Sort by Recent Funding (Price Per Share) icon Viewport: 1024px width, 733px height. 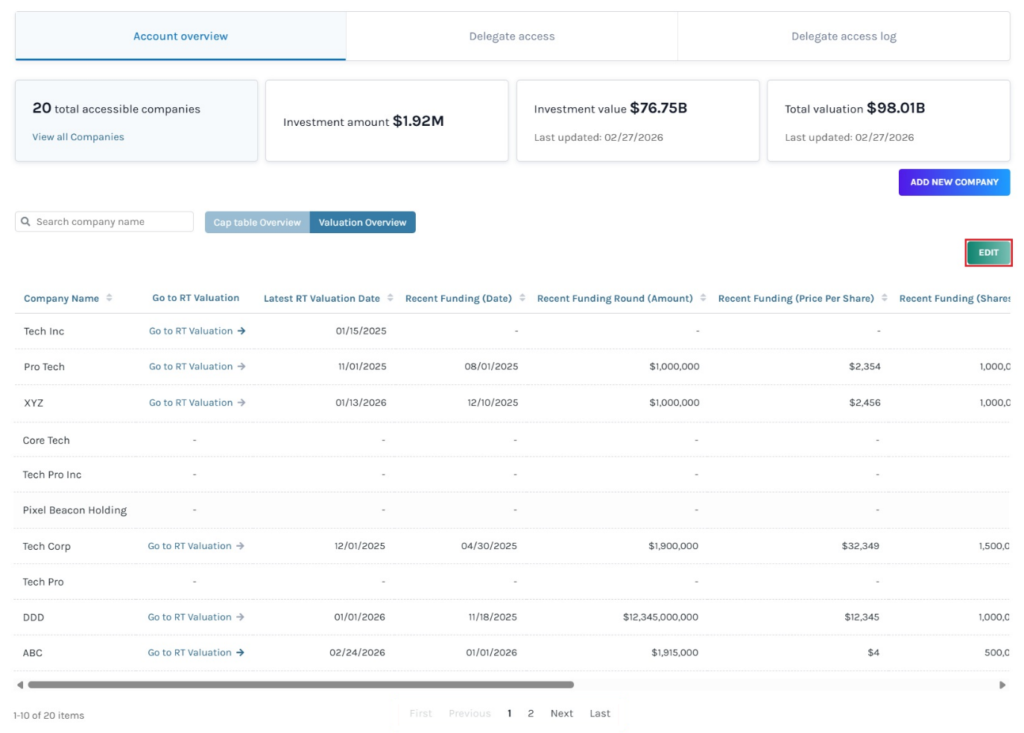coord(884,298)
